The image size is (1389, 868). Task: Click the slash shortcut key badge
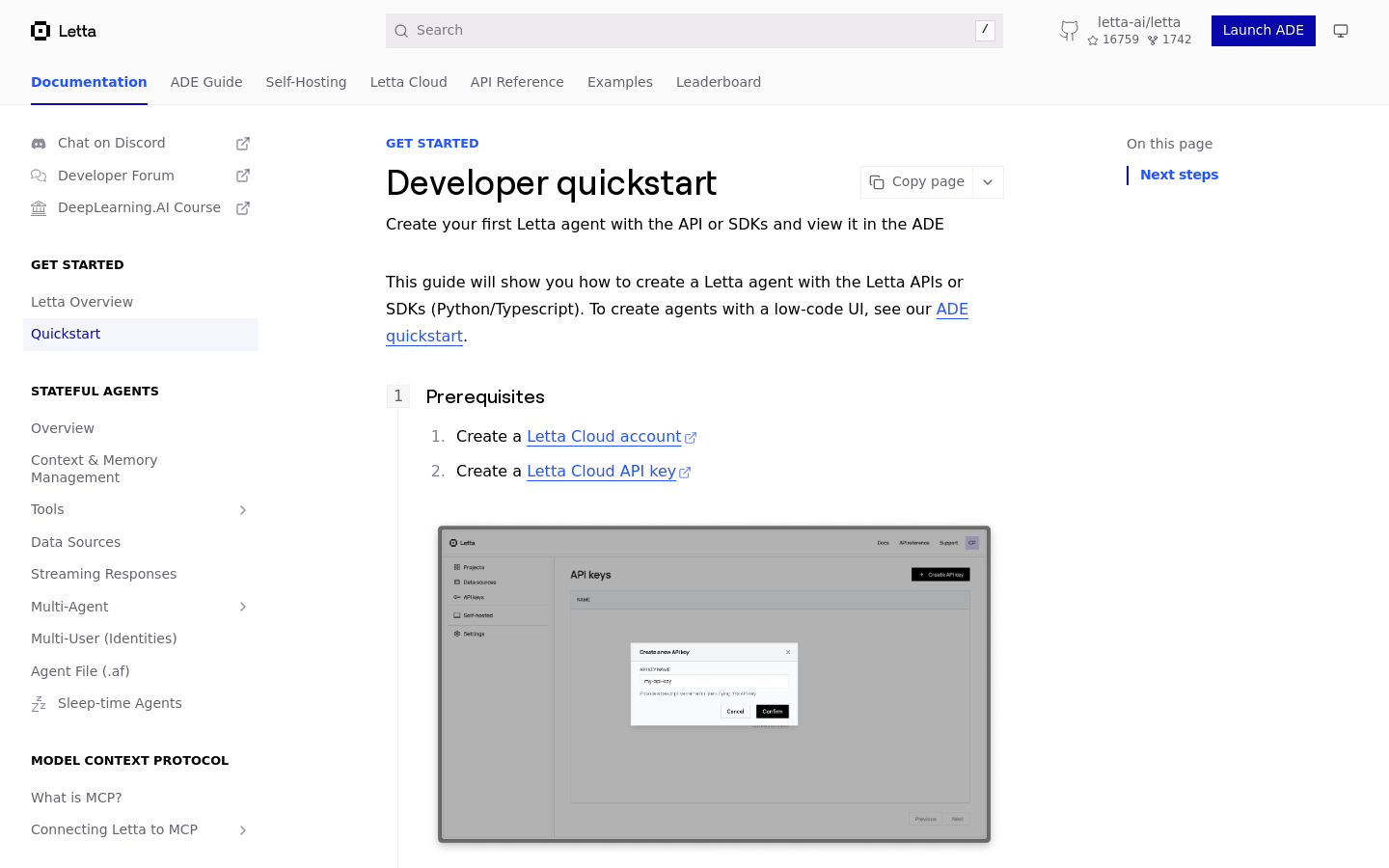[985, 31]
